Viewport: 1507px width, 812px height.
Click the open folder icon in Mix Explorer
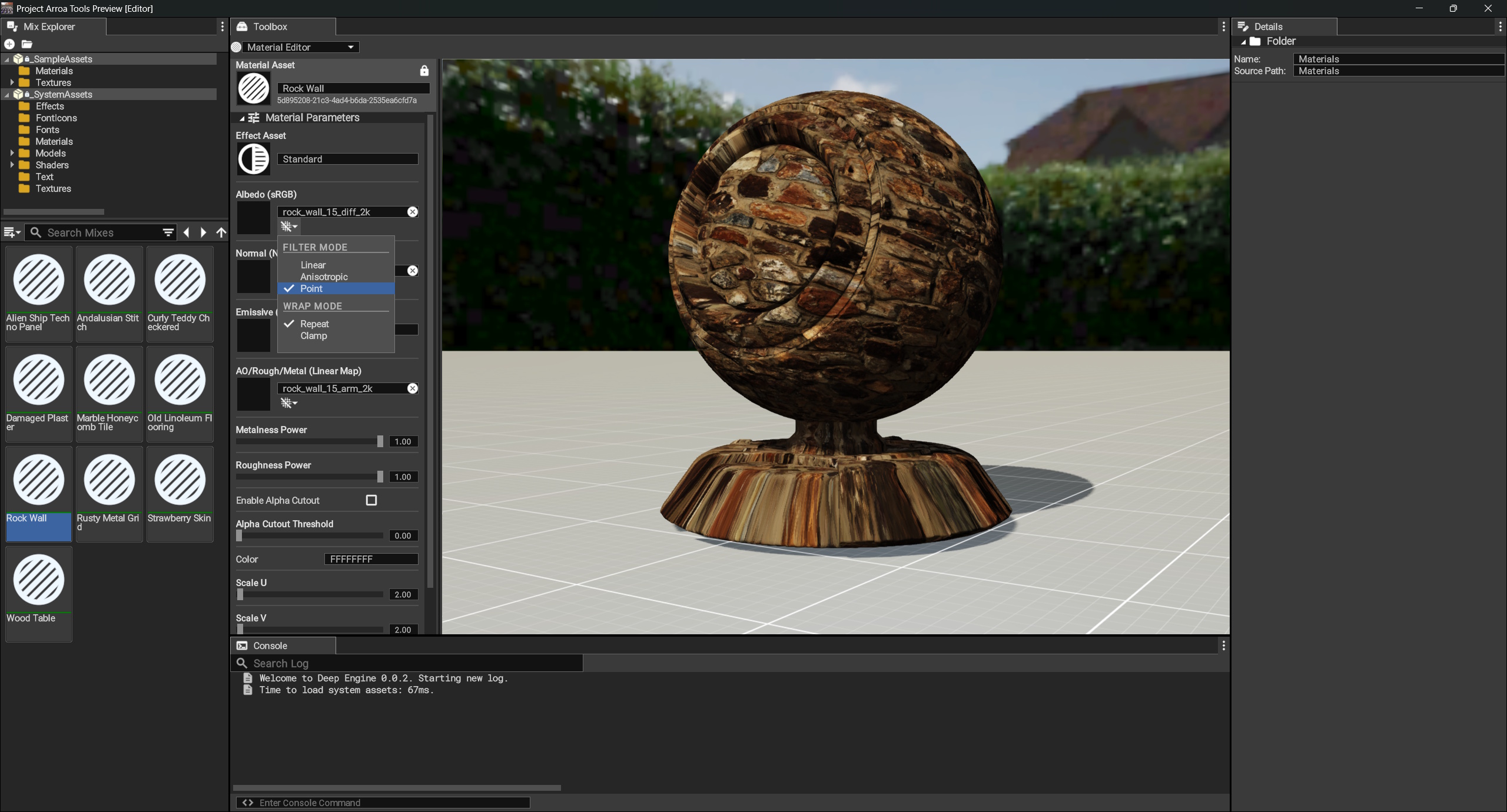pos(26,44)
